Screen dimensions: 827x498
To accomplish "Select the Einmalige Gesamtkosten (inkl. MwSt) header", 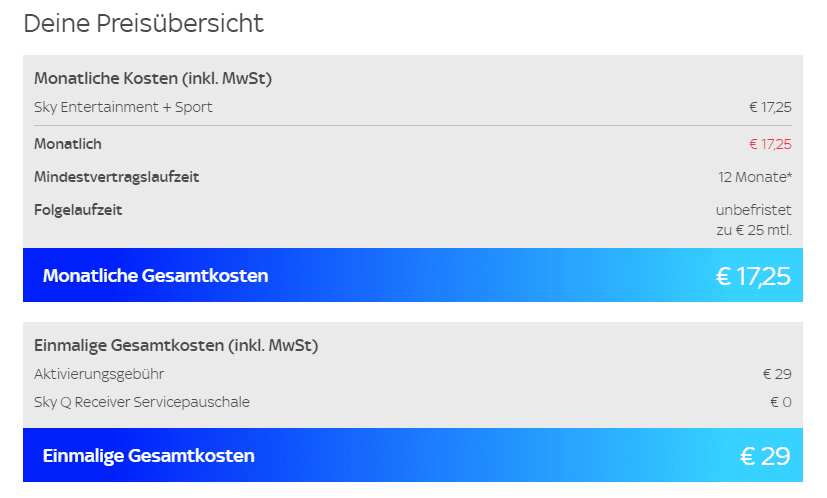I will [x=176, y=346].
